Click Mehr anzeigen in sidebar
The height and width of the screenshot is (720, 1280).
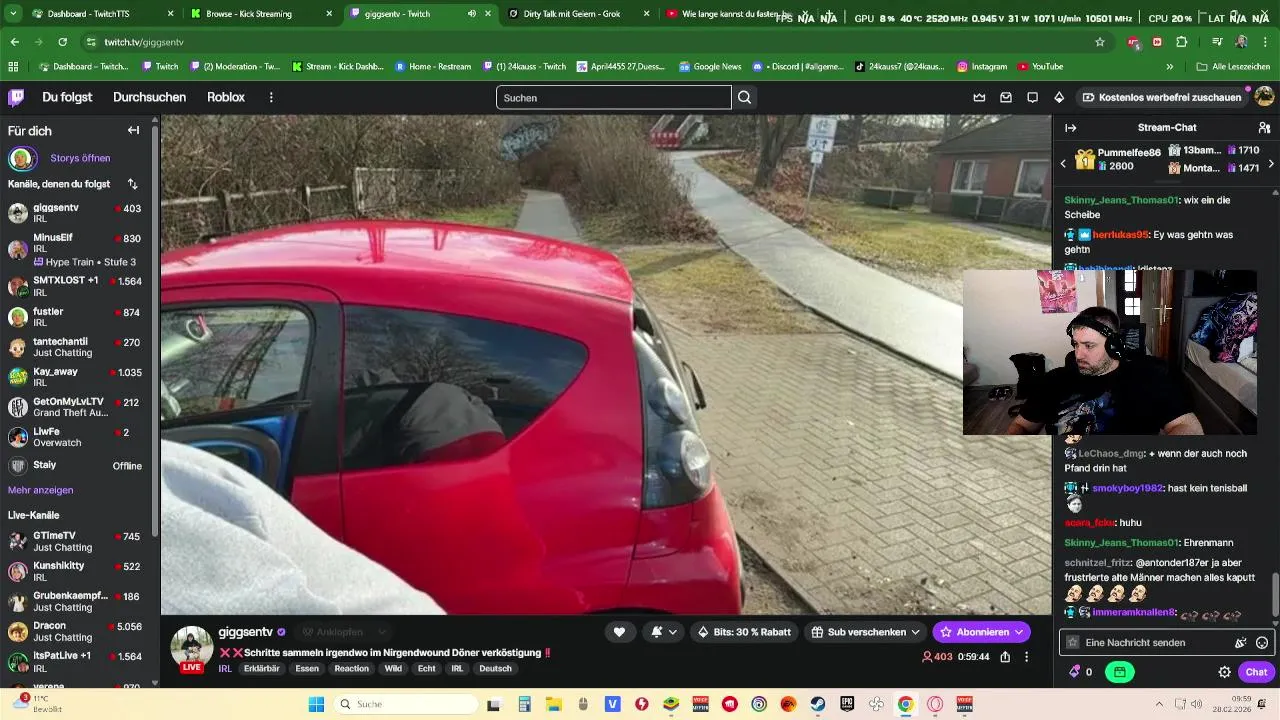(40, 490)
